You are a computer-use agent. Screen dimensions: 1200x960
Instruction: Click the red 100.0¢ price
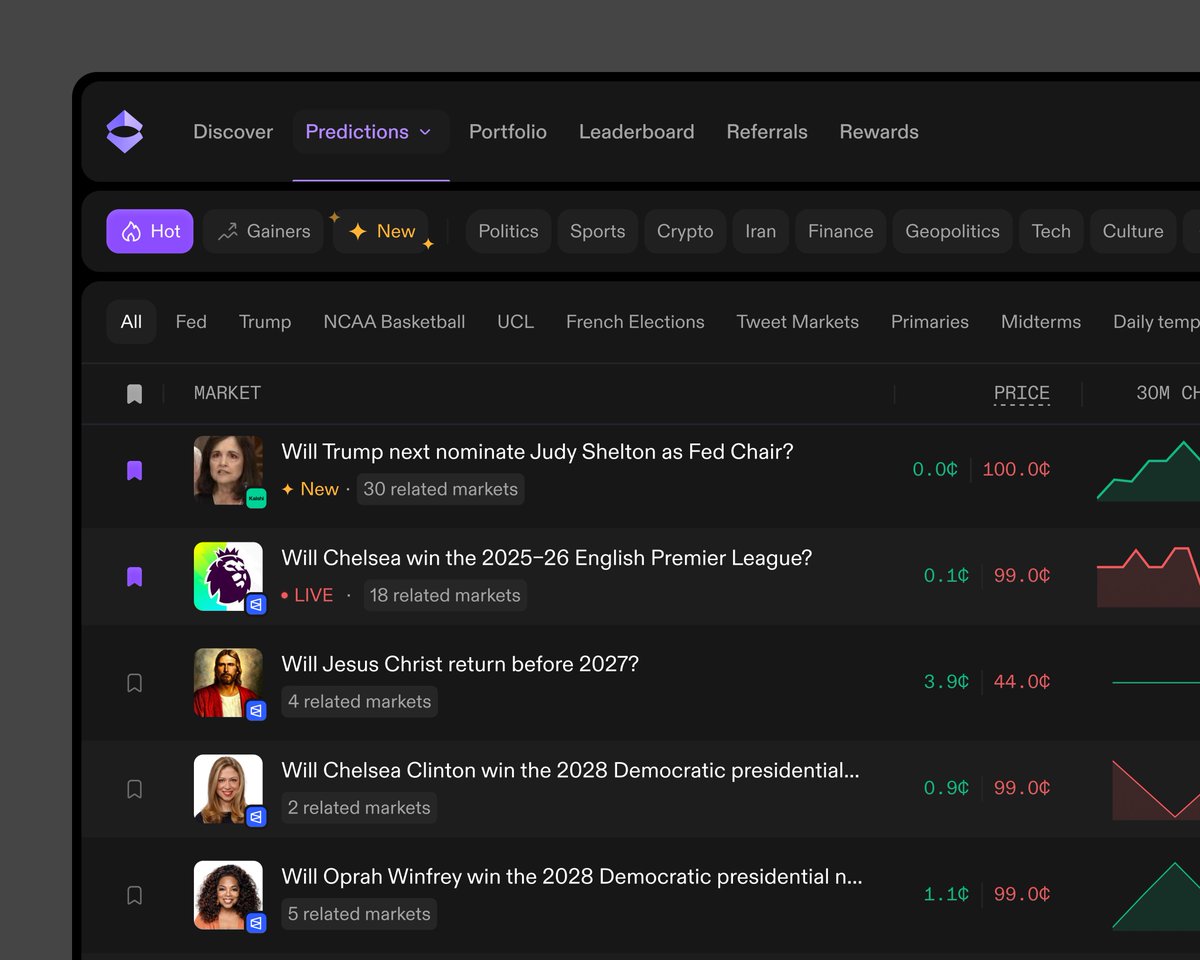click(x=1016, y=470)
